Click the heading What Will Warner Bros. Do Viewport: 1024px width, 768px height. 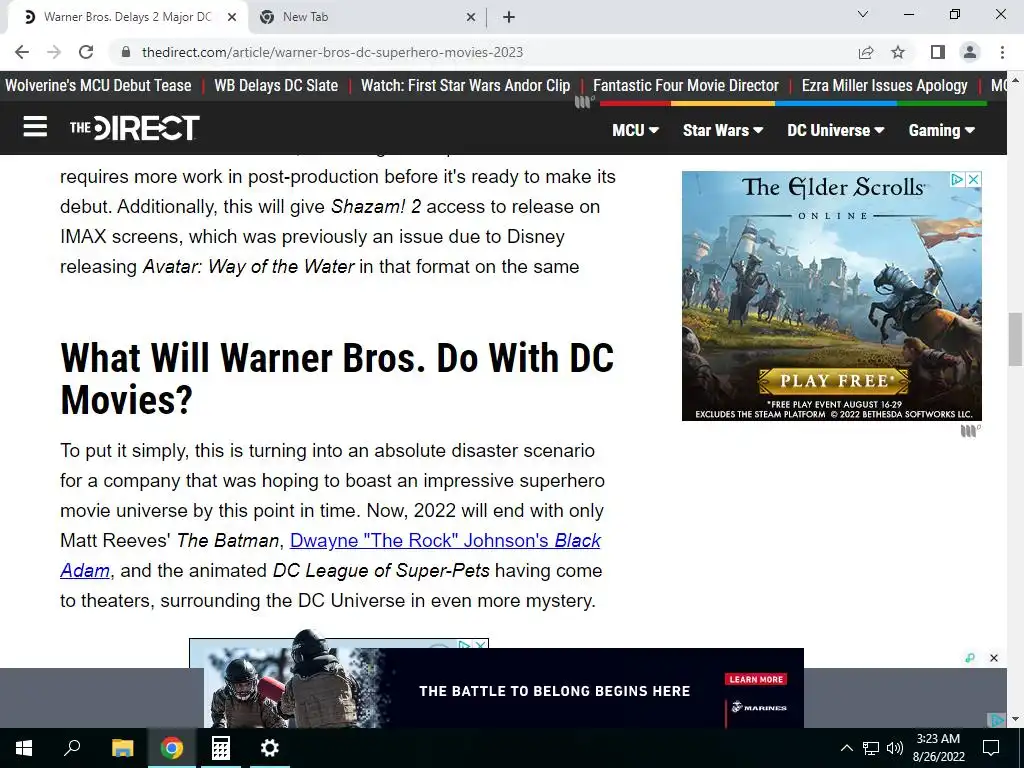click(x=337, y=379)
